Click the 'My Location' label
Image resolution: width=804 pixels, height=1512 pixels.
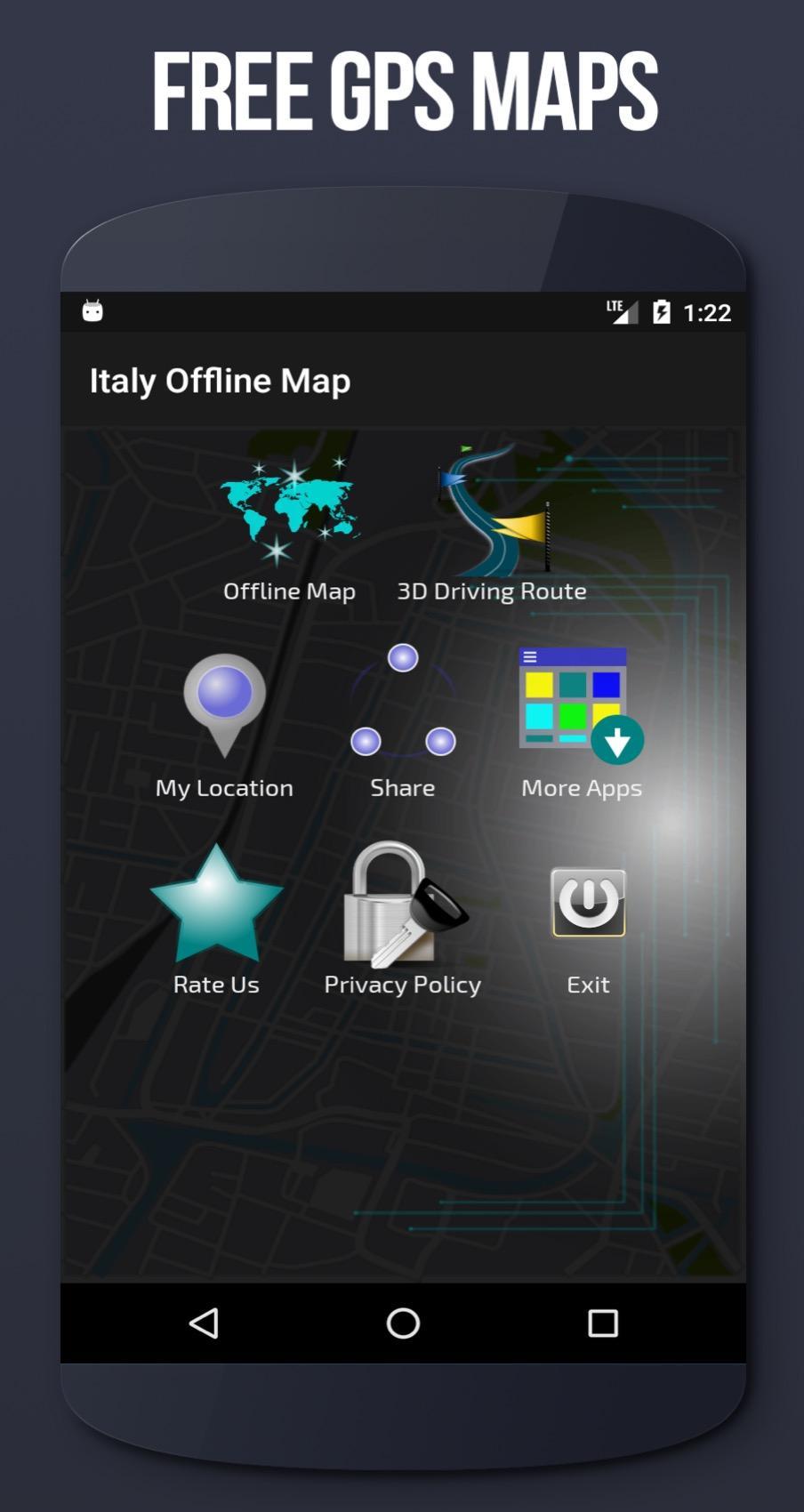point(224,789)
